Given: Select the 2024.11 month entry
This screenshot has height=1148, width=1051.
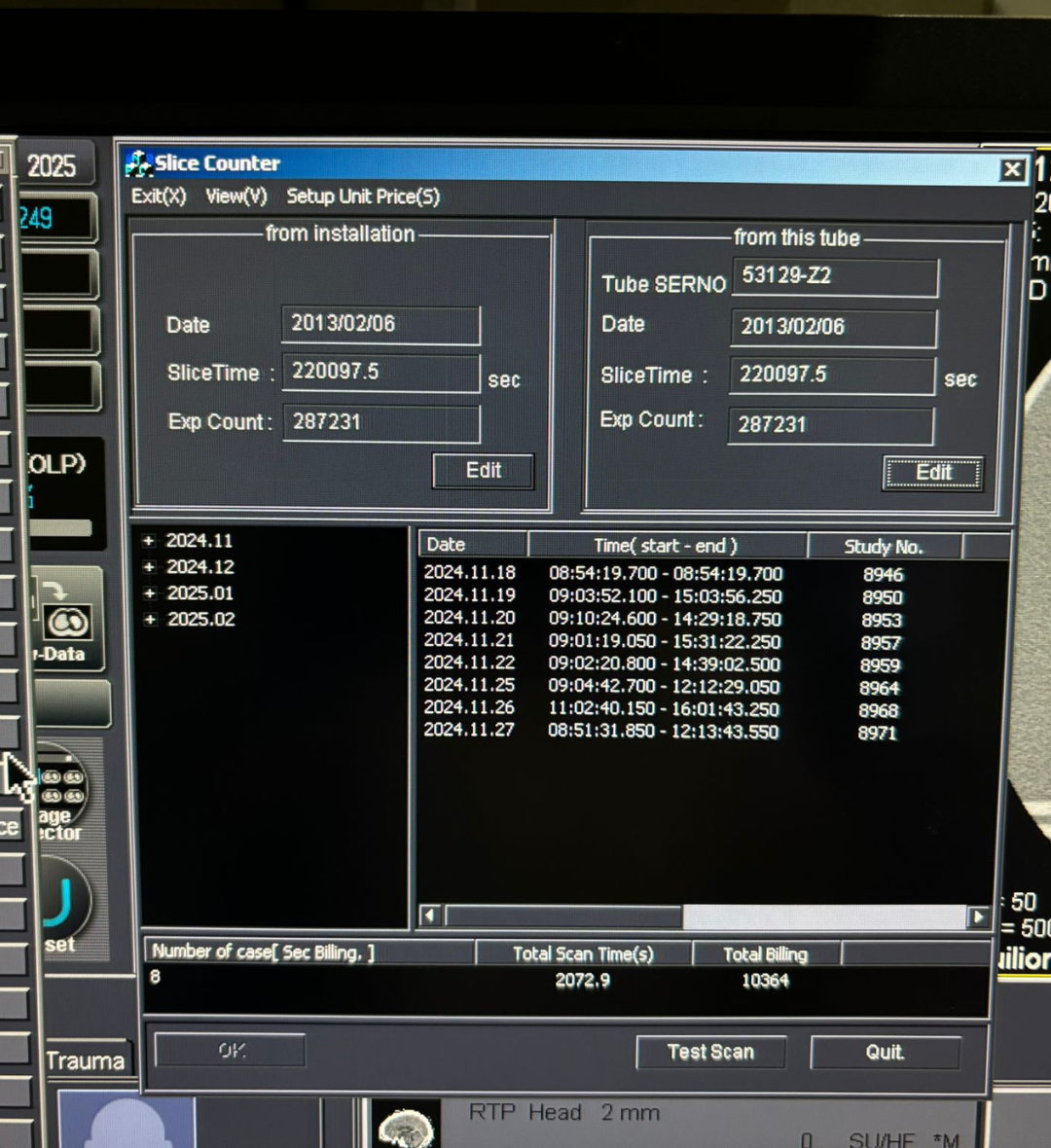Looking at the screenshot, I should pyautogui.click(x=199, y=540).
